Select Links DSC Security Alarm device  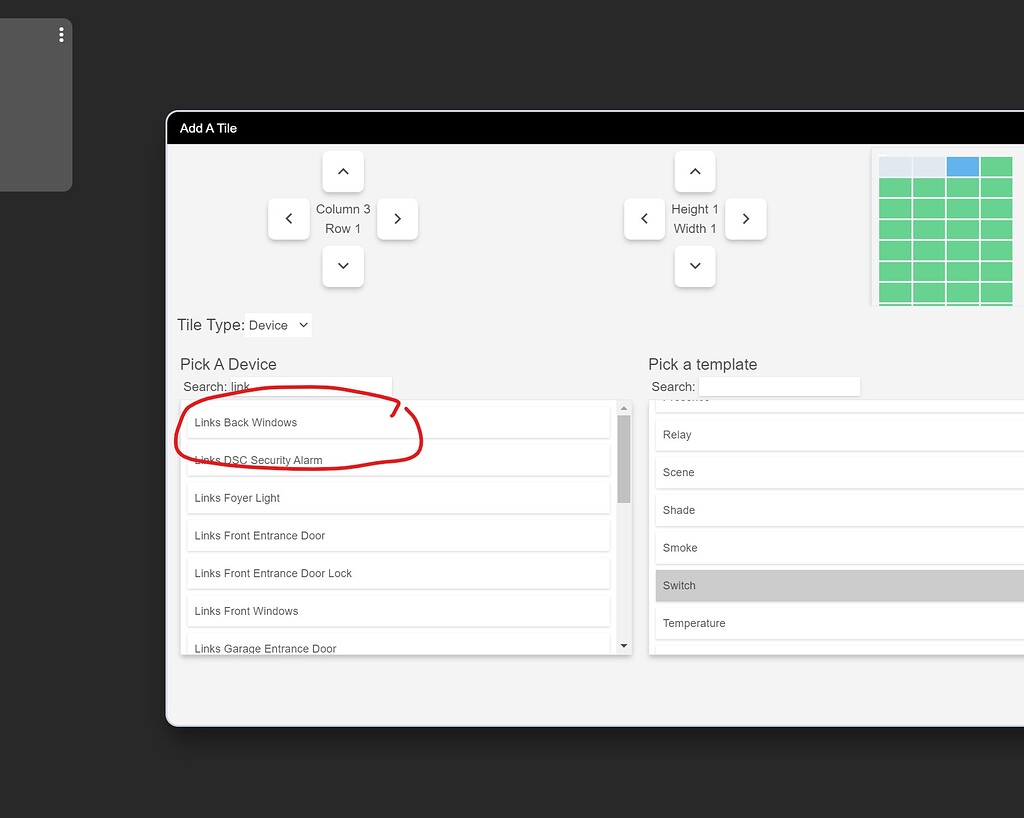click(x=398, y=460)
